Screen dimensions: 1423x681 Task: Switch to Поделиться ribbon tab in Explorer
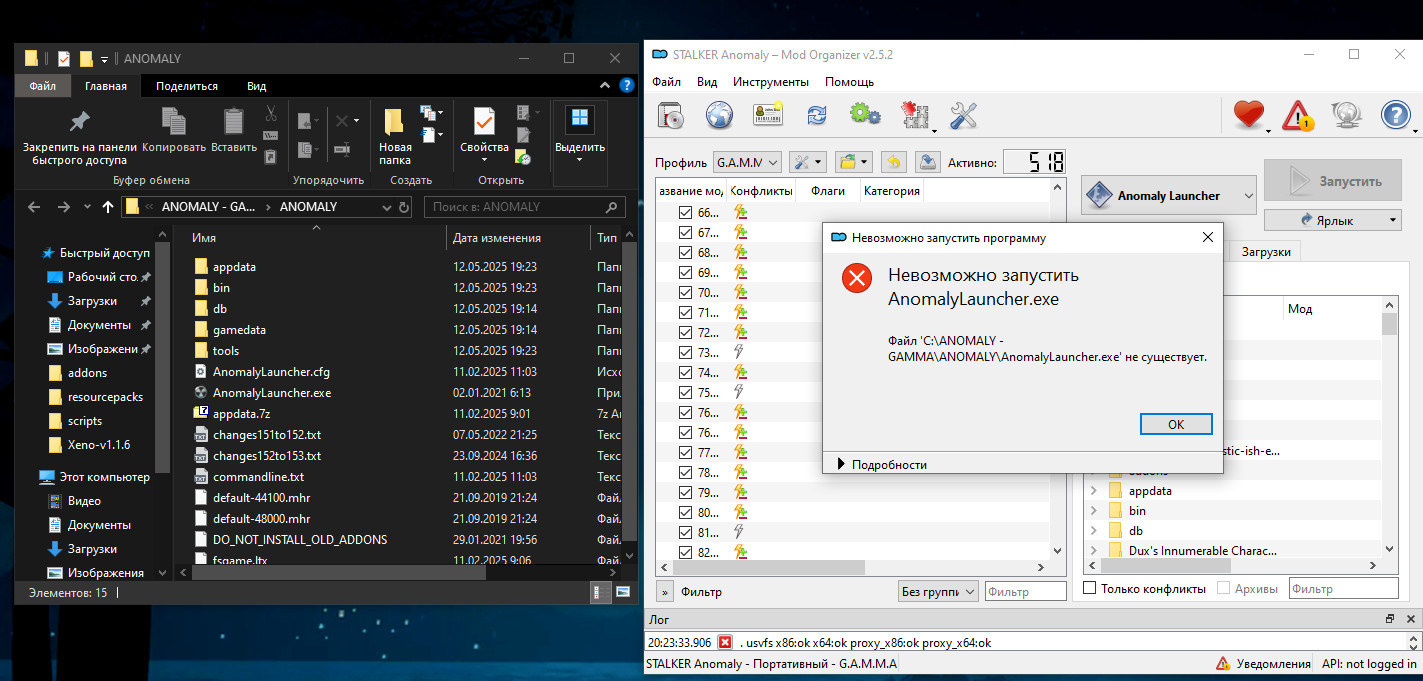(187, 87)
